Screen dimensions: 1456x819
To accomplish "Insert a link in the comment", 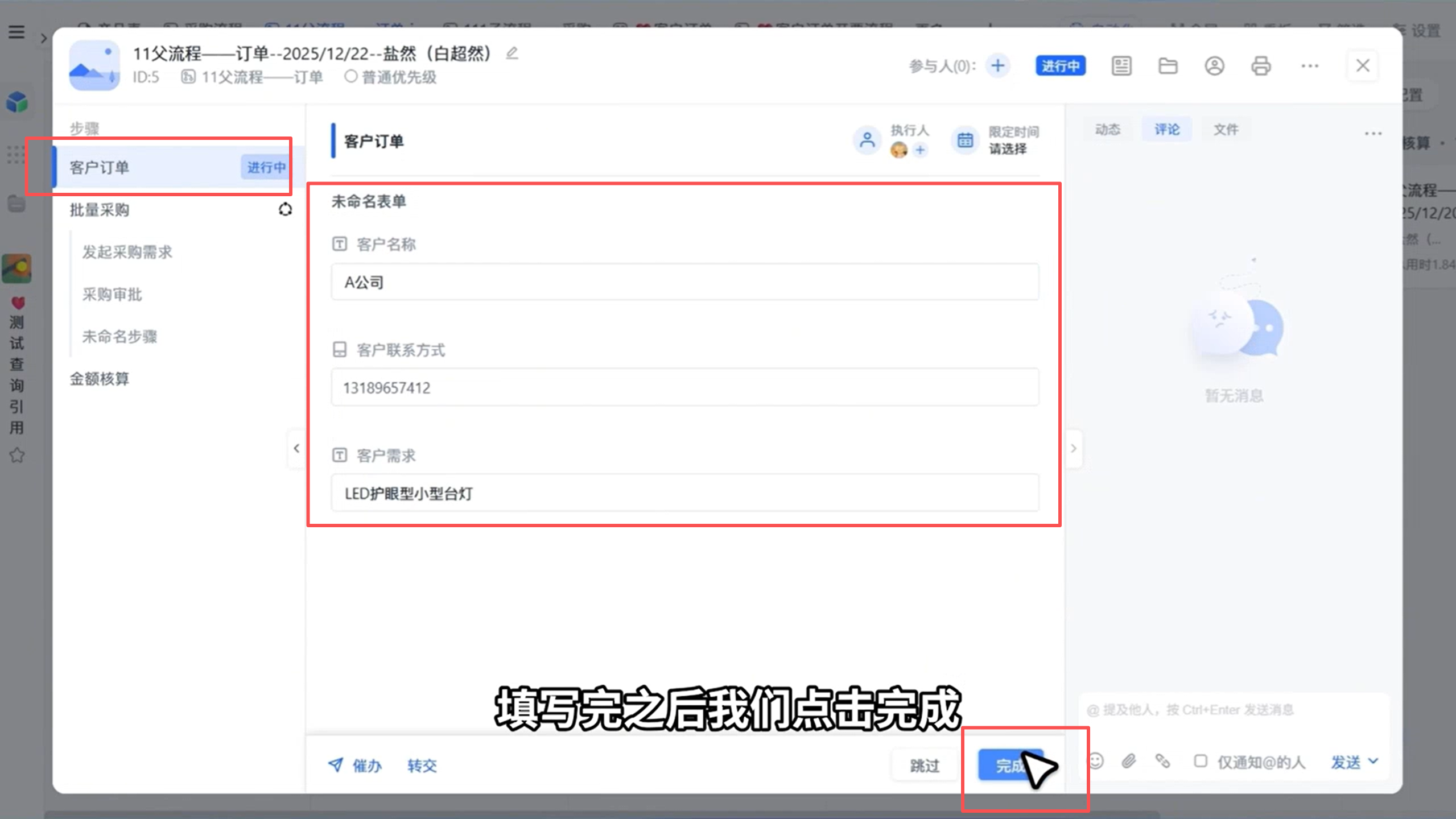I will click(1162, 761).
